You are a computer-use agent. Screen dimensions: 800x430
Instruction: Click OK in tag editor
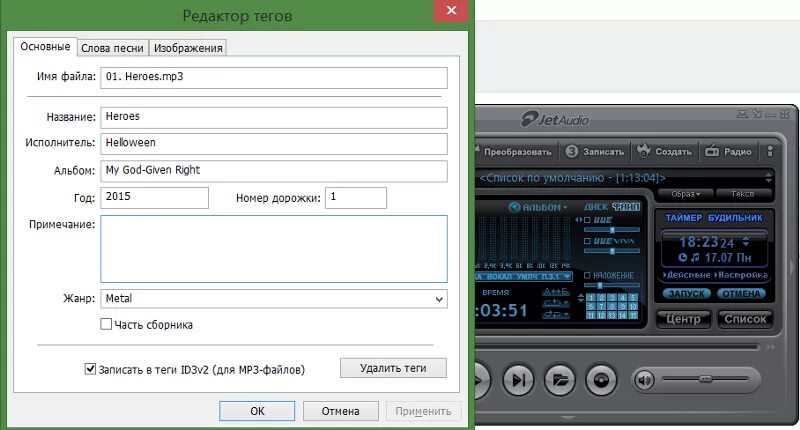[x=257, y=411]
